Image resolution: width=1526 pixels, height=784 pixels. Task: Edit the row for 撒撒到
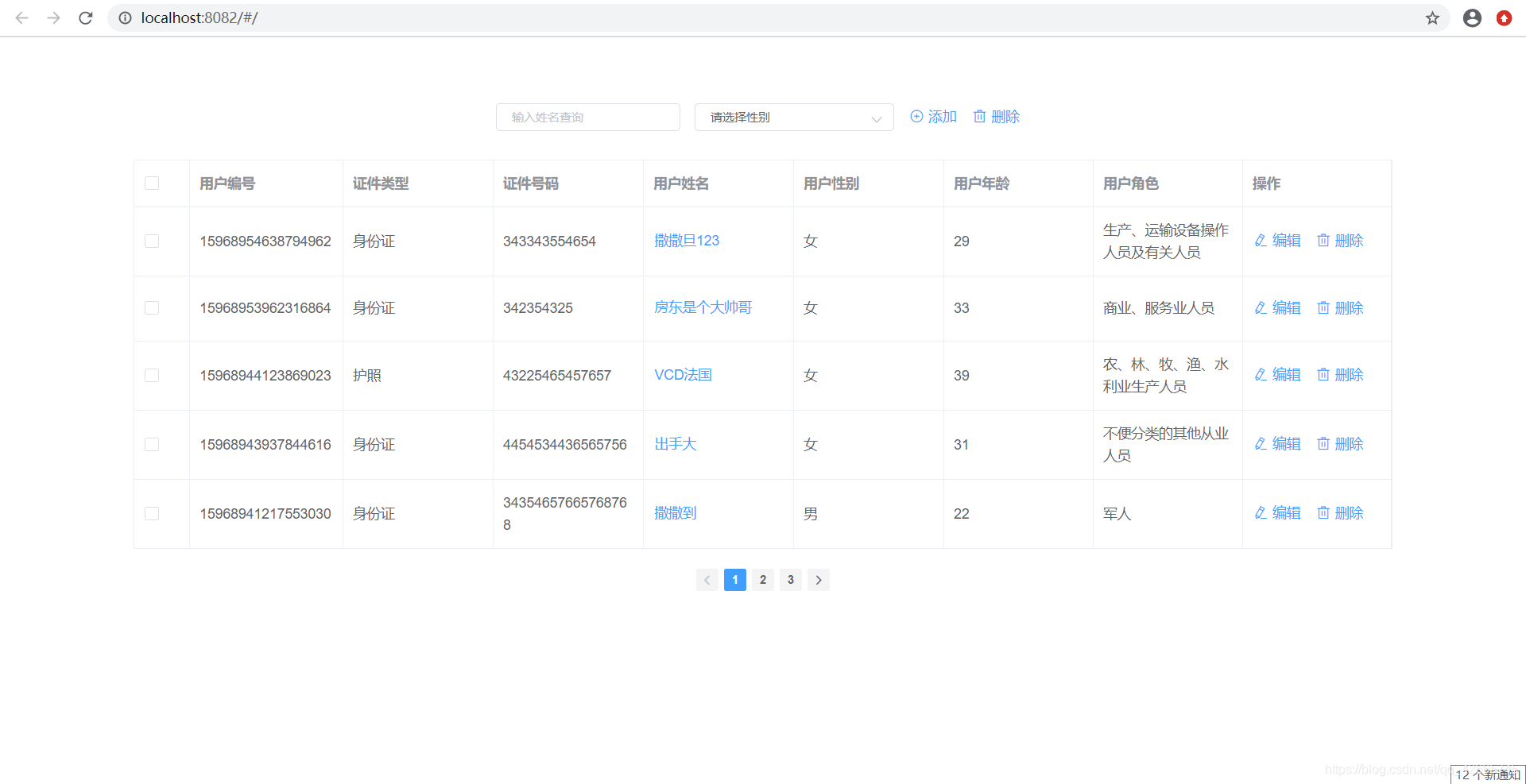click(1277, 513)
